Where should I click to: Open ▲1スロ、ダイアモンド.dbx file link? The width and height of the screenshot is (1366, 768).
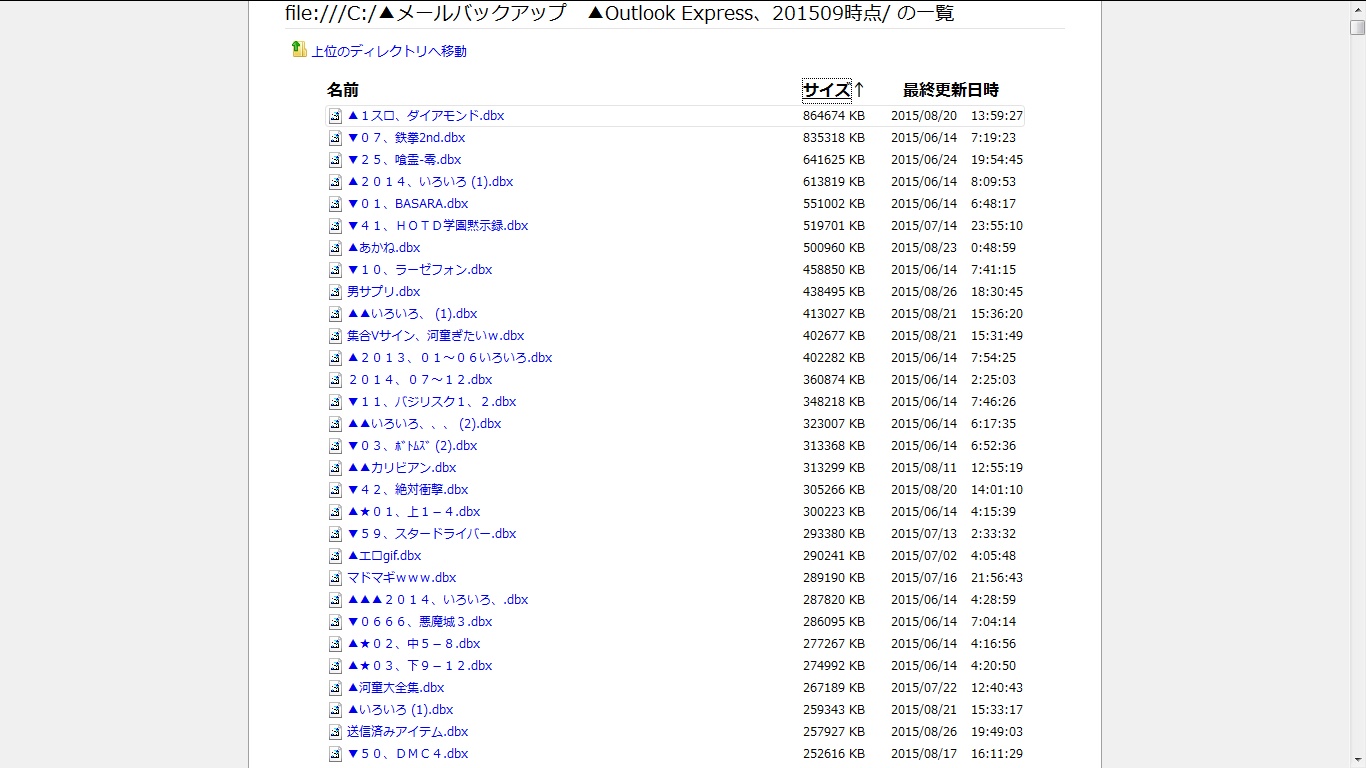pyautogui.click(x=425, y=116)
